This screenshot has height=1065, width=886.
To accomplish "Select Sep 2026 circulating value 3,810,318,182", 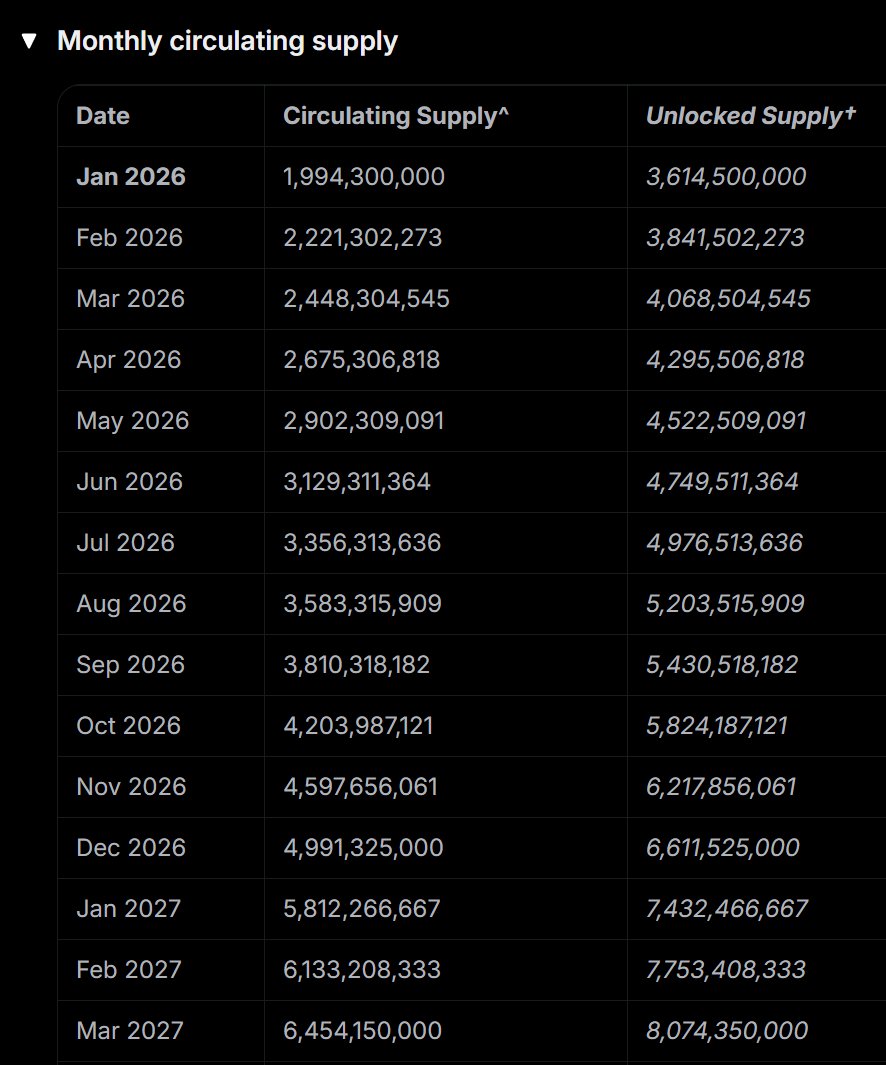I will point(356,665).
